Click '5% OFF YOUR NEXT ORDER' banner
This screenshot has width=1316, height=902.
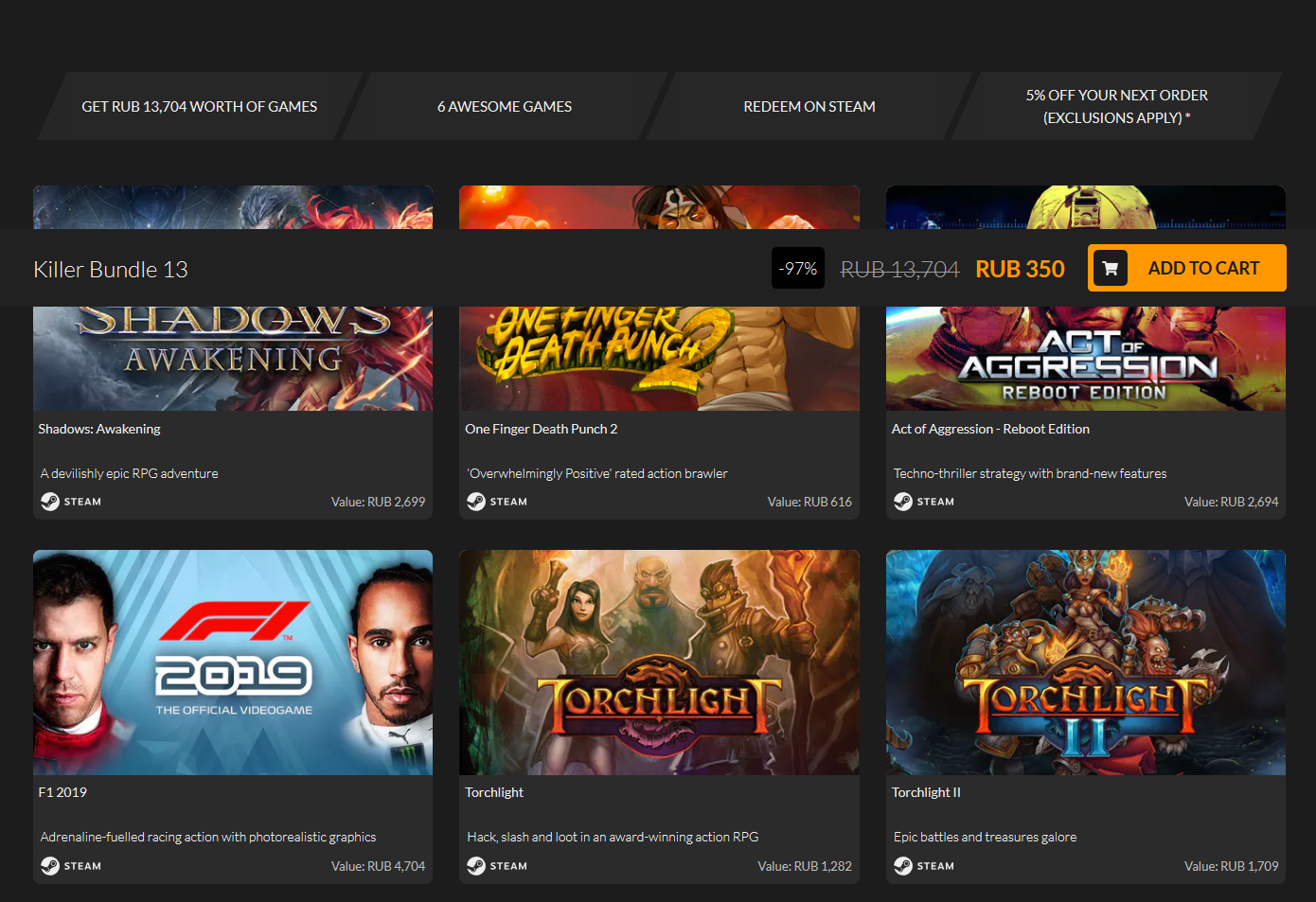pos(1117,106)
